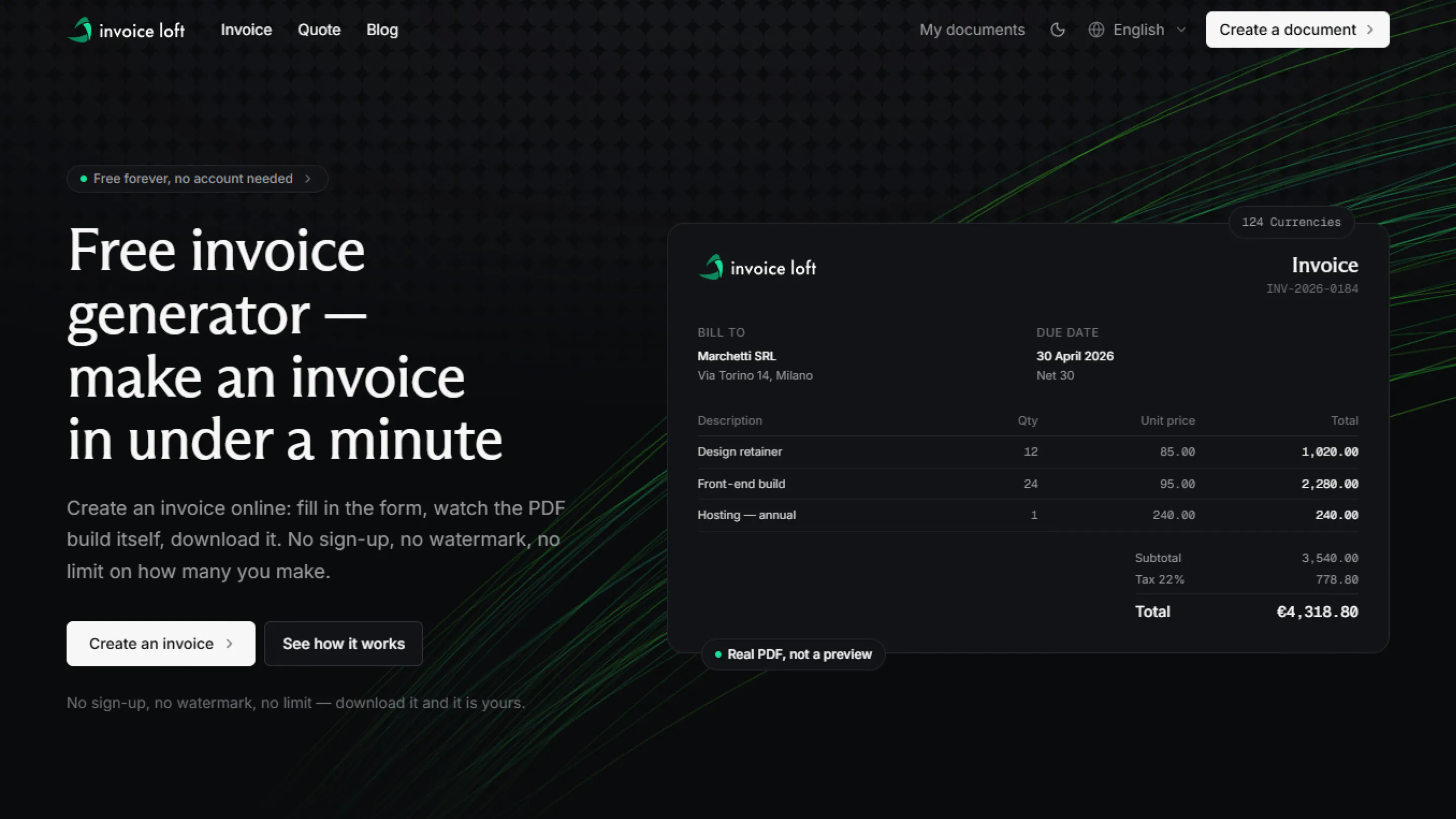1456x819 pixels.
Task: Click the DUE DATE label
Action: click(1067, 332)
